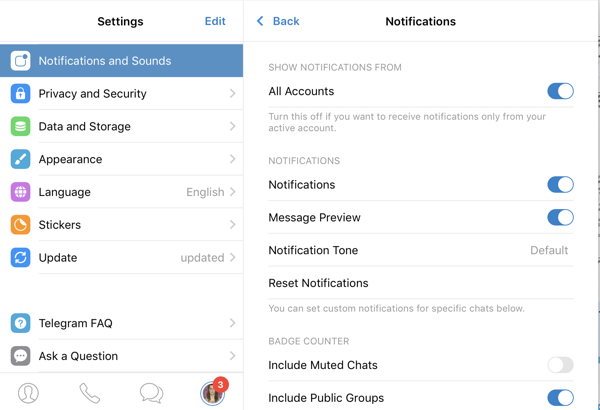Image resolution: width=600 pixels, height=410 pixels.
Task: Toggle the All Accounts switch
Action: pos(560,91)
